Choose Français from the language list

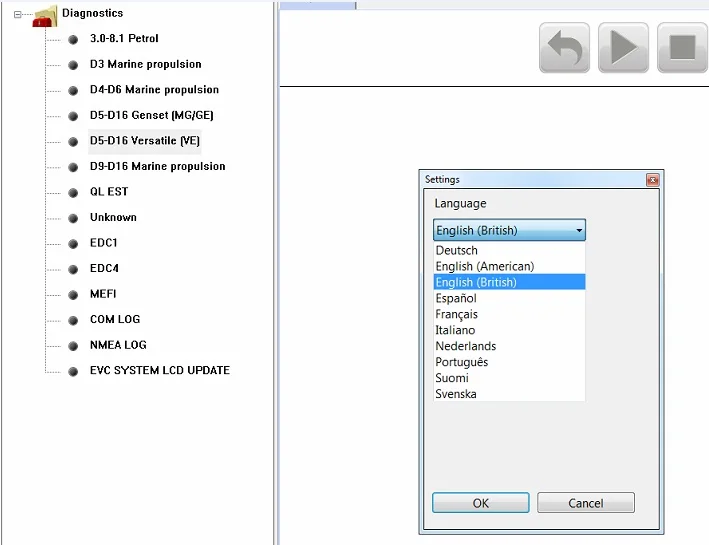509,314
